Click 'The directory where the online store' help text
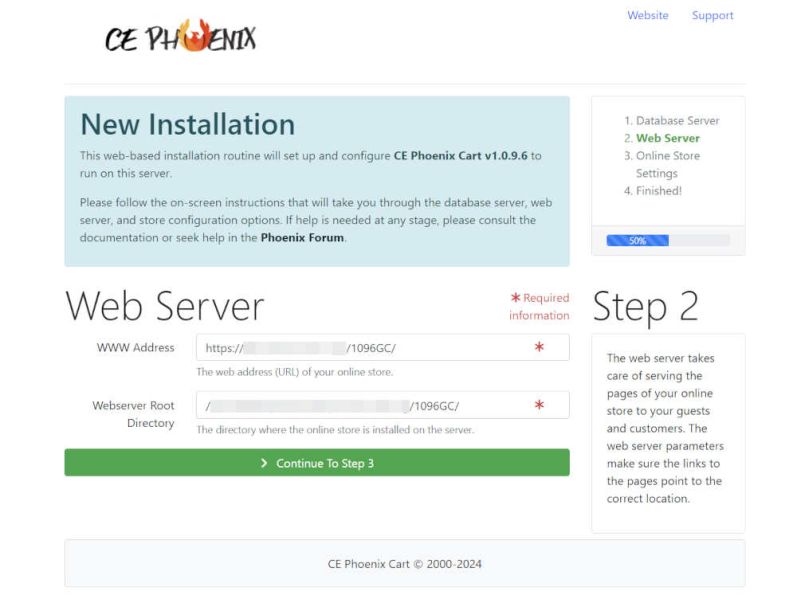 coord(335,430)
